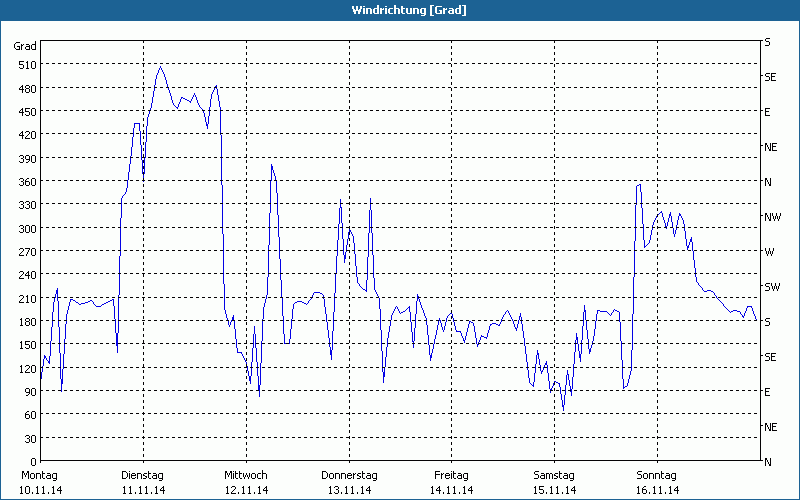Select the date '15.11.14'

(x=554, y=490)
